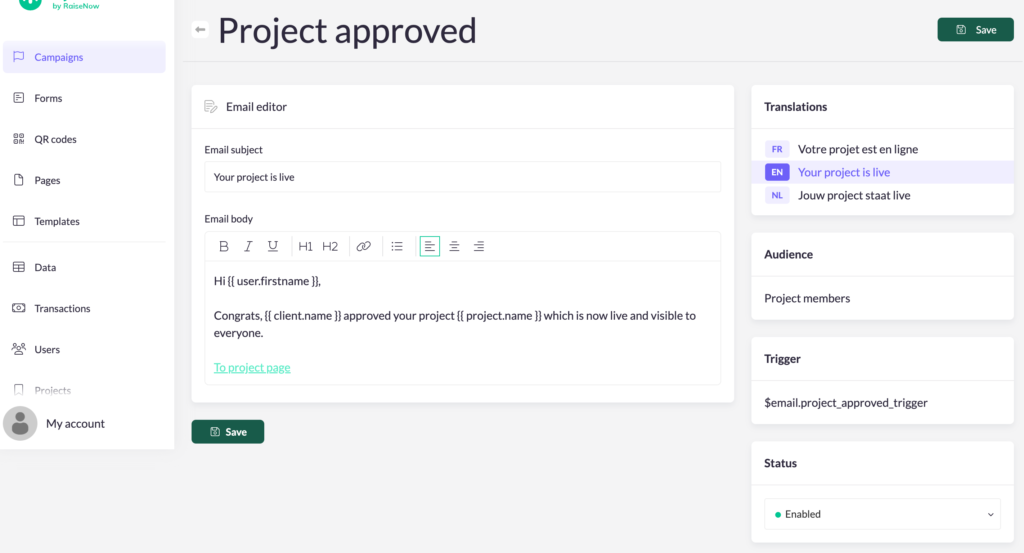This screenshot has width=1024, height=553.
Task: Select the Dutch translation entry
Action: (x=853, y=196)
